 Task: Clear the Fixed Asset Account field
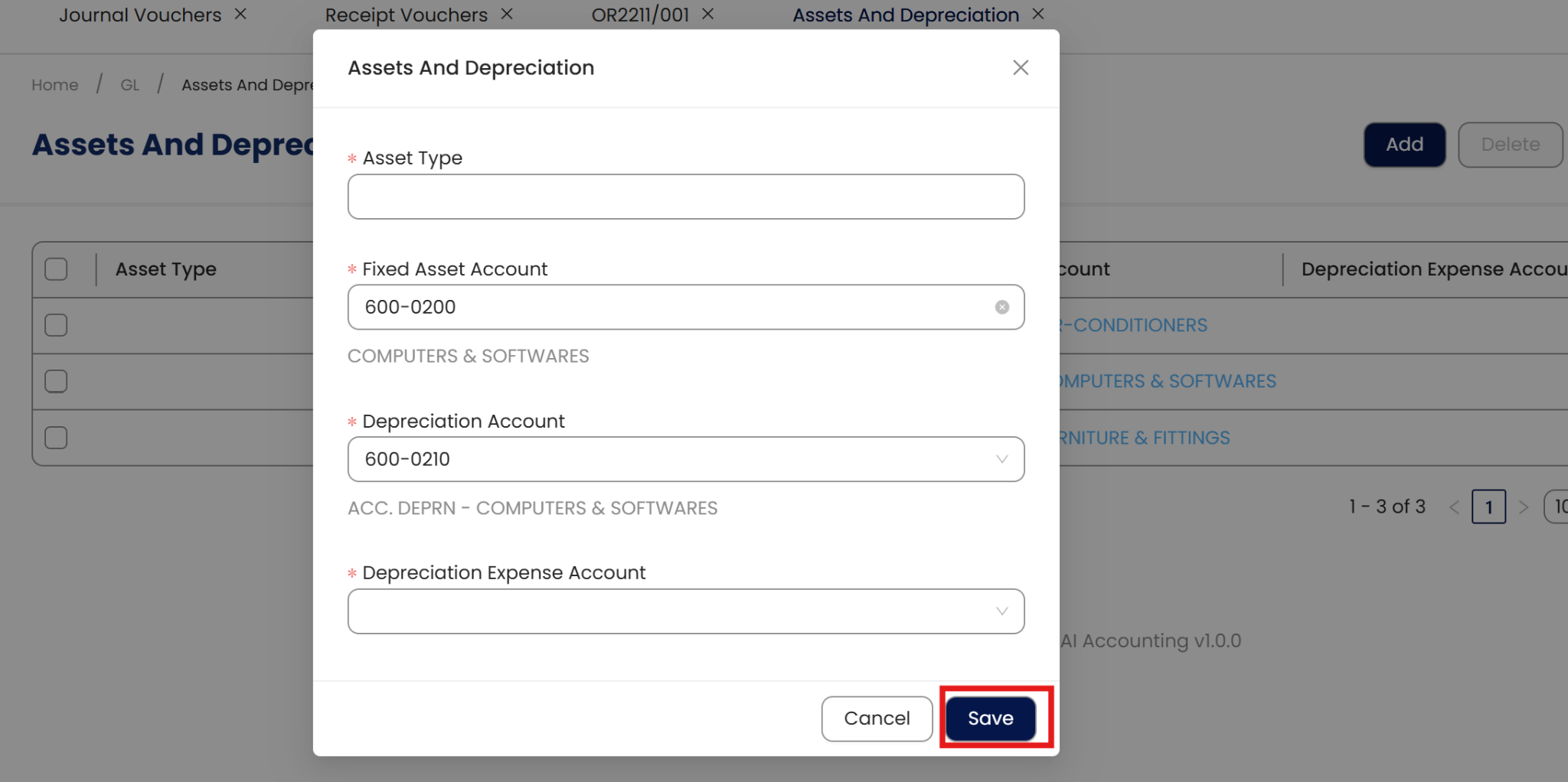tap(1001, 307)
